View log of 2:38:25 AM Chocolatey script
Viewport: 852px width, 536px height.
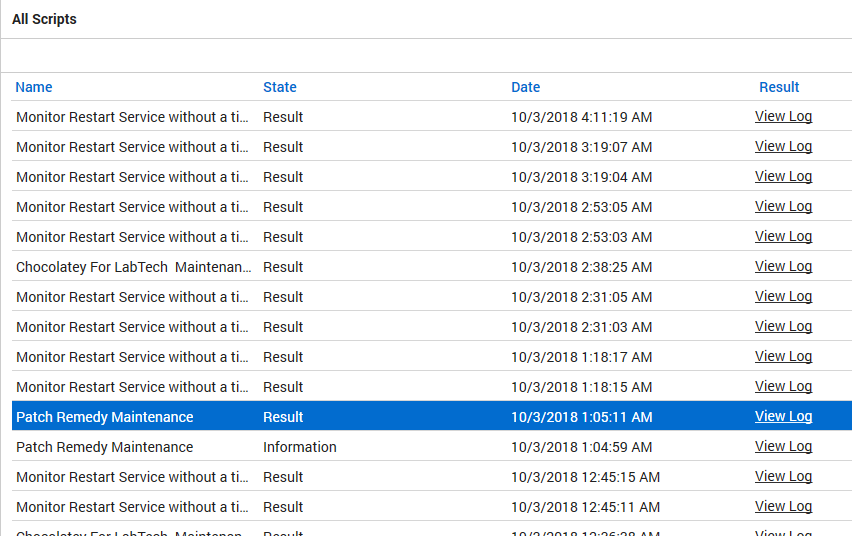coord(783,267)
